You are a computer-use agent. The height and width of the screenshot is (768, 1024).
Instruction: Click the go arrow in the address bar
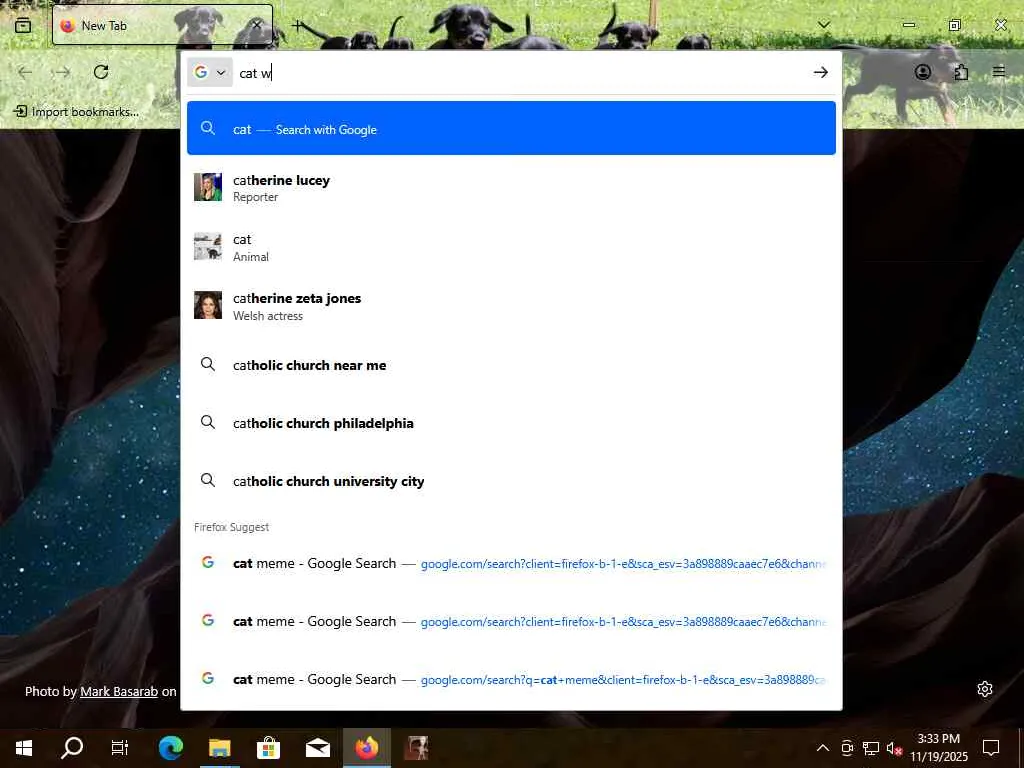[821, 72]
